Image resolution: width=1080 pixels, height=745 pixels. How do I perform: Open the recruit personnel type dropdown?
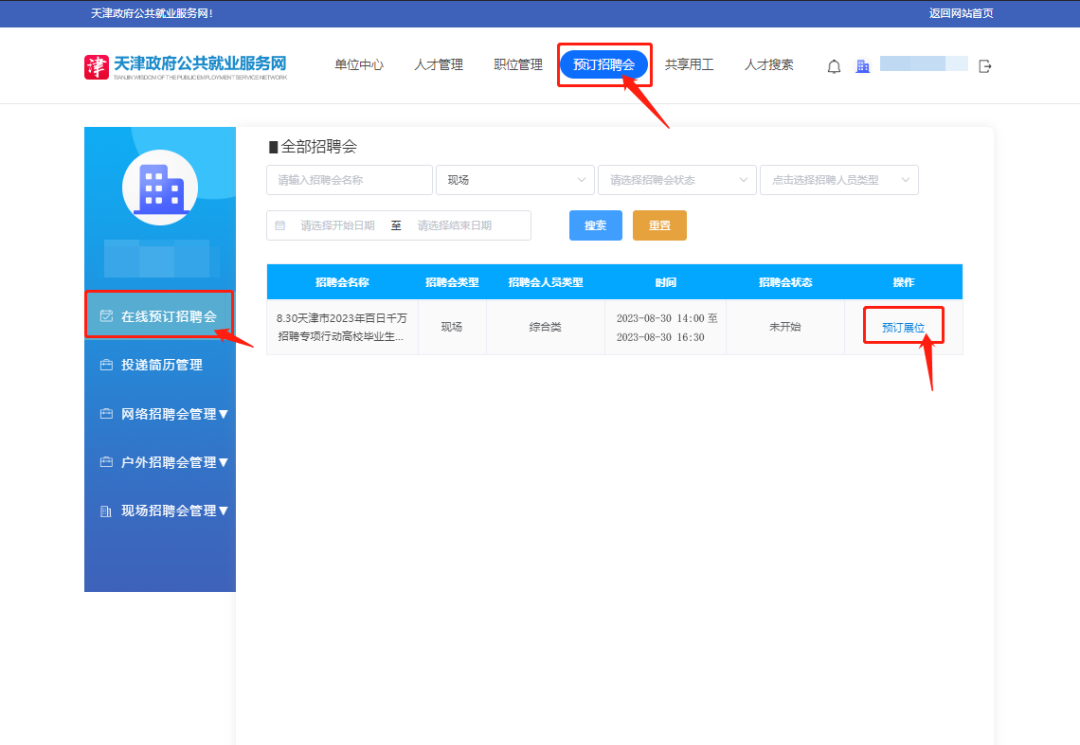tap(839, 180)
